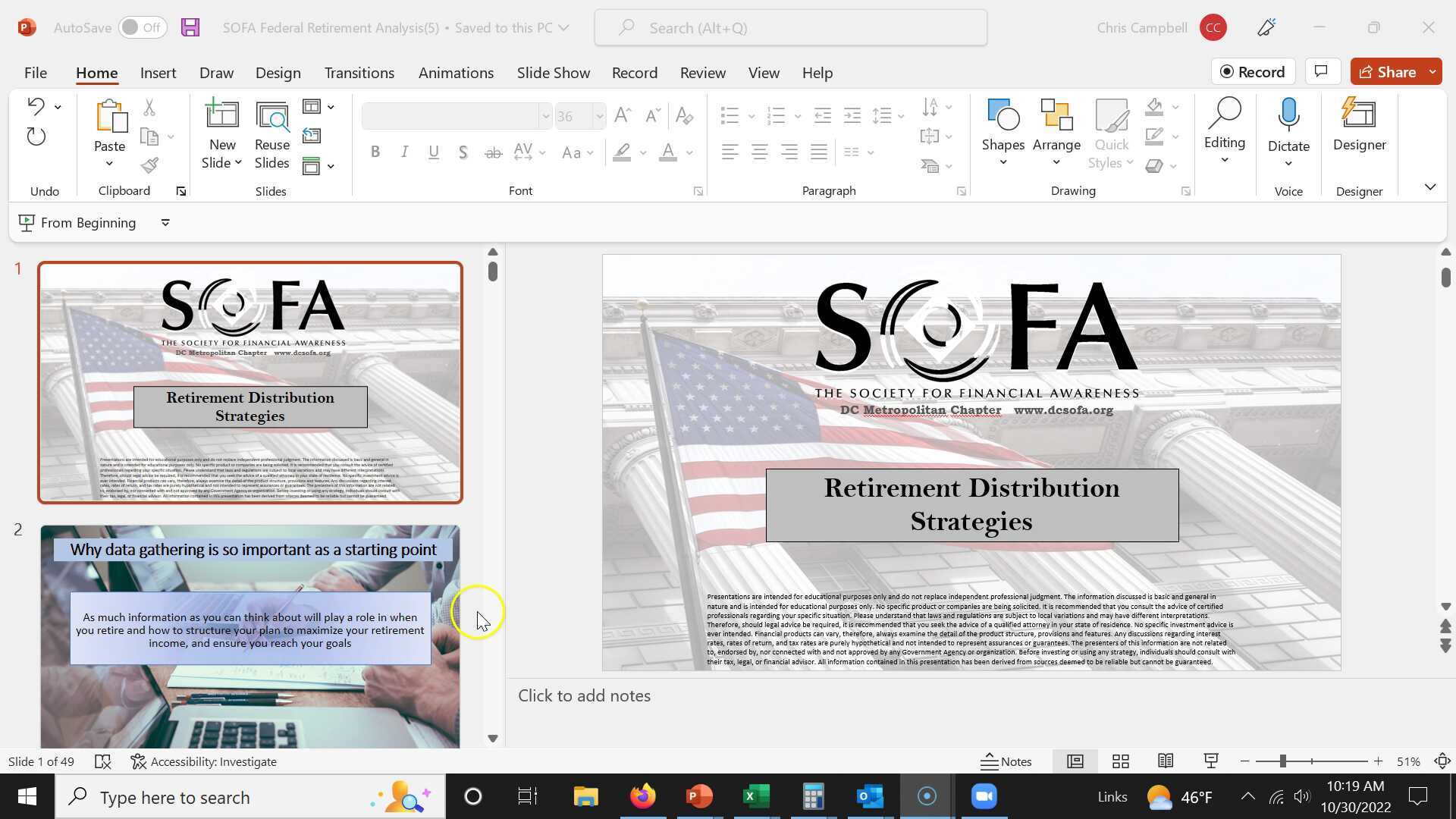
Task: Click From Beginning slideshow button
Action: pyautogui.click(x=78, y=223)
